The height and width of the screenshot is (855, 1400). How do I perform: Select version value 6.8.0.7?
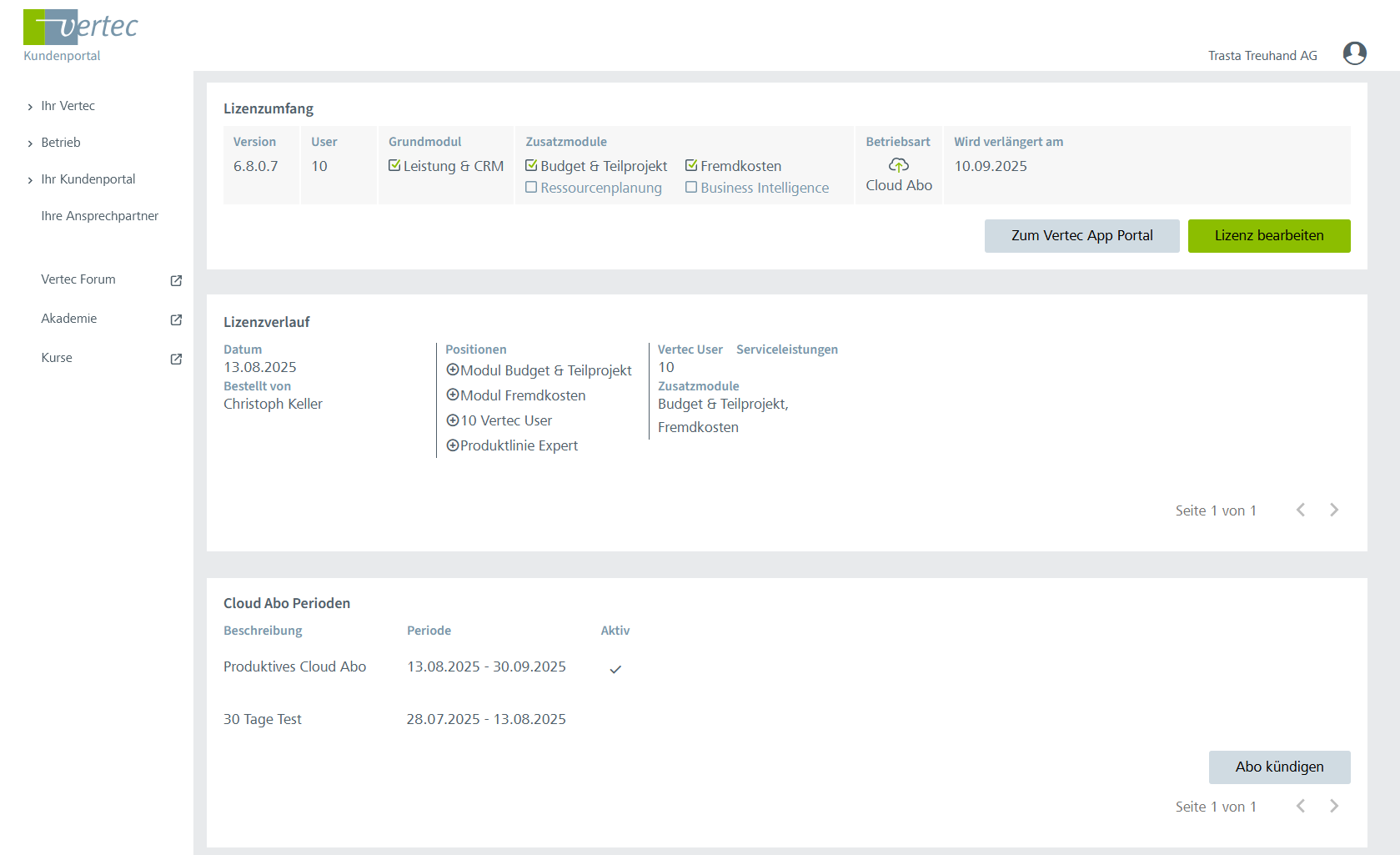[x=256, y=166]
